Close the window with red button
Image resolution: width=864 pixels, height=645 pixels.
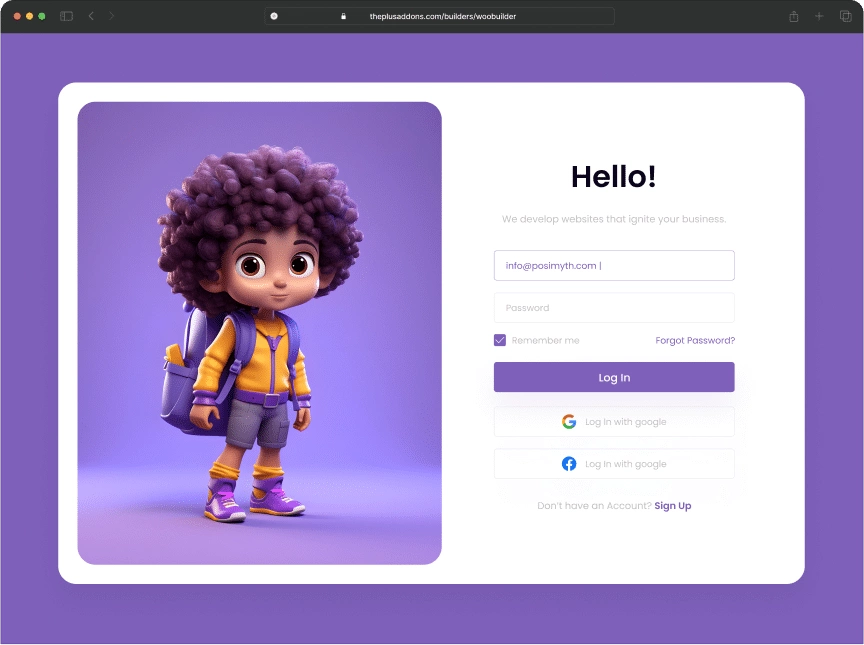[17, 17]
